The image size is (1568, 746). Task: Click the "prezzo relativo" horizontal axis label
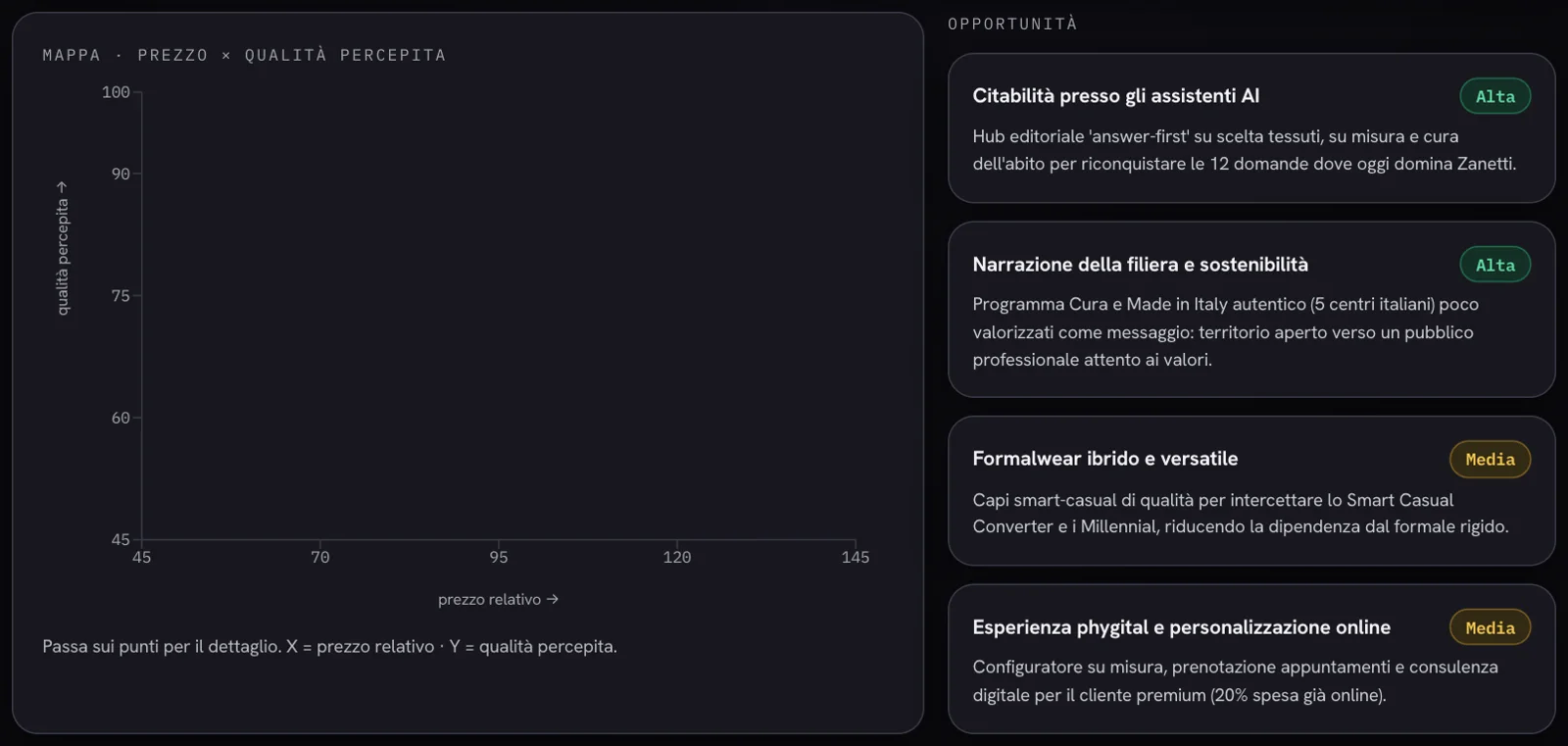click(498, 599)
